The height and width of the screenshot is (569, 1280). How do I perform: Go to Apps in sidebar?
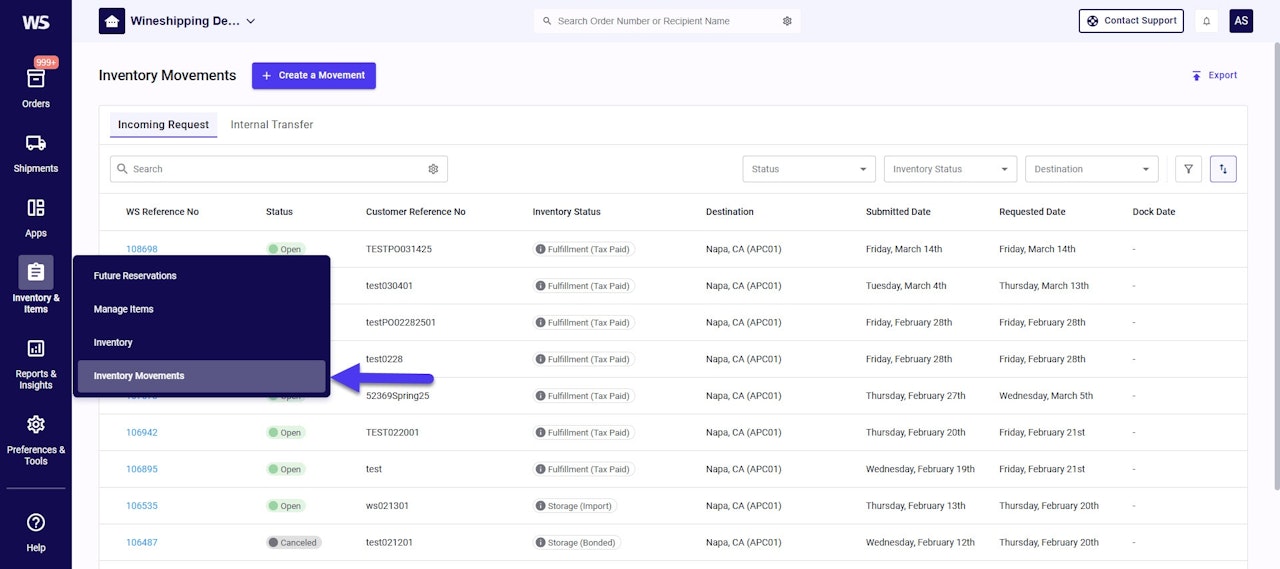(36, 216)
